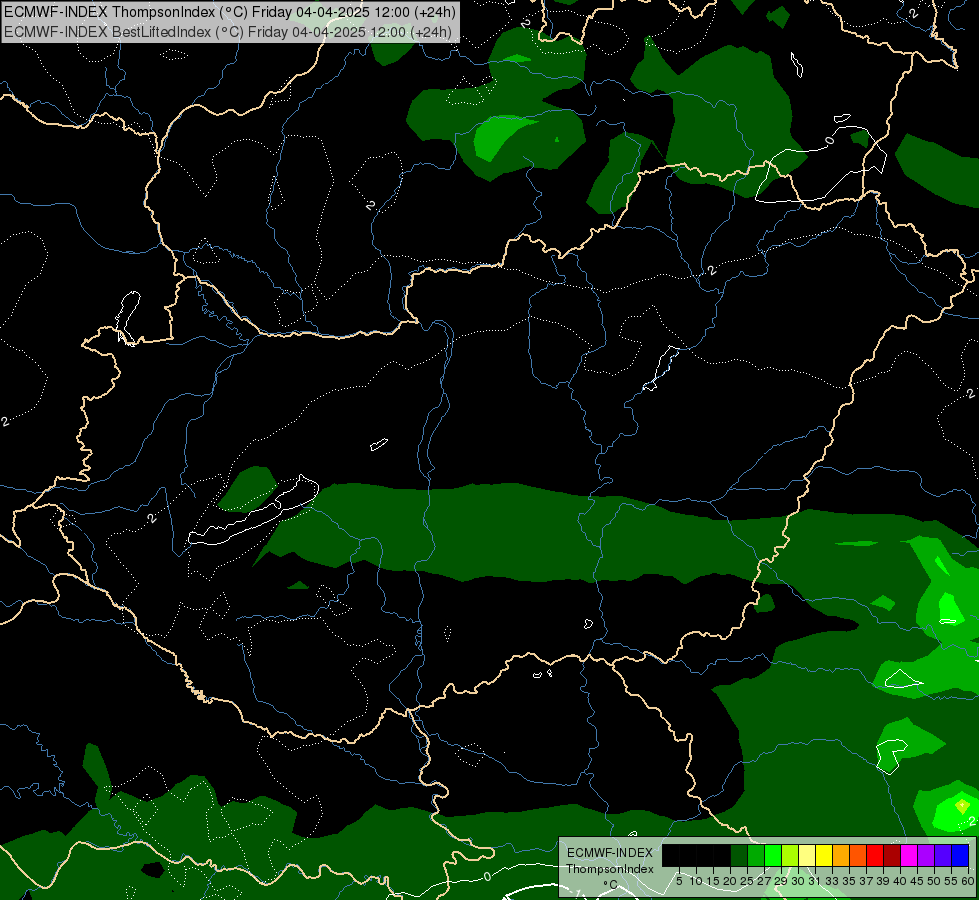Click the dark green 20–25 legend swatch

[739, 855]
